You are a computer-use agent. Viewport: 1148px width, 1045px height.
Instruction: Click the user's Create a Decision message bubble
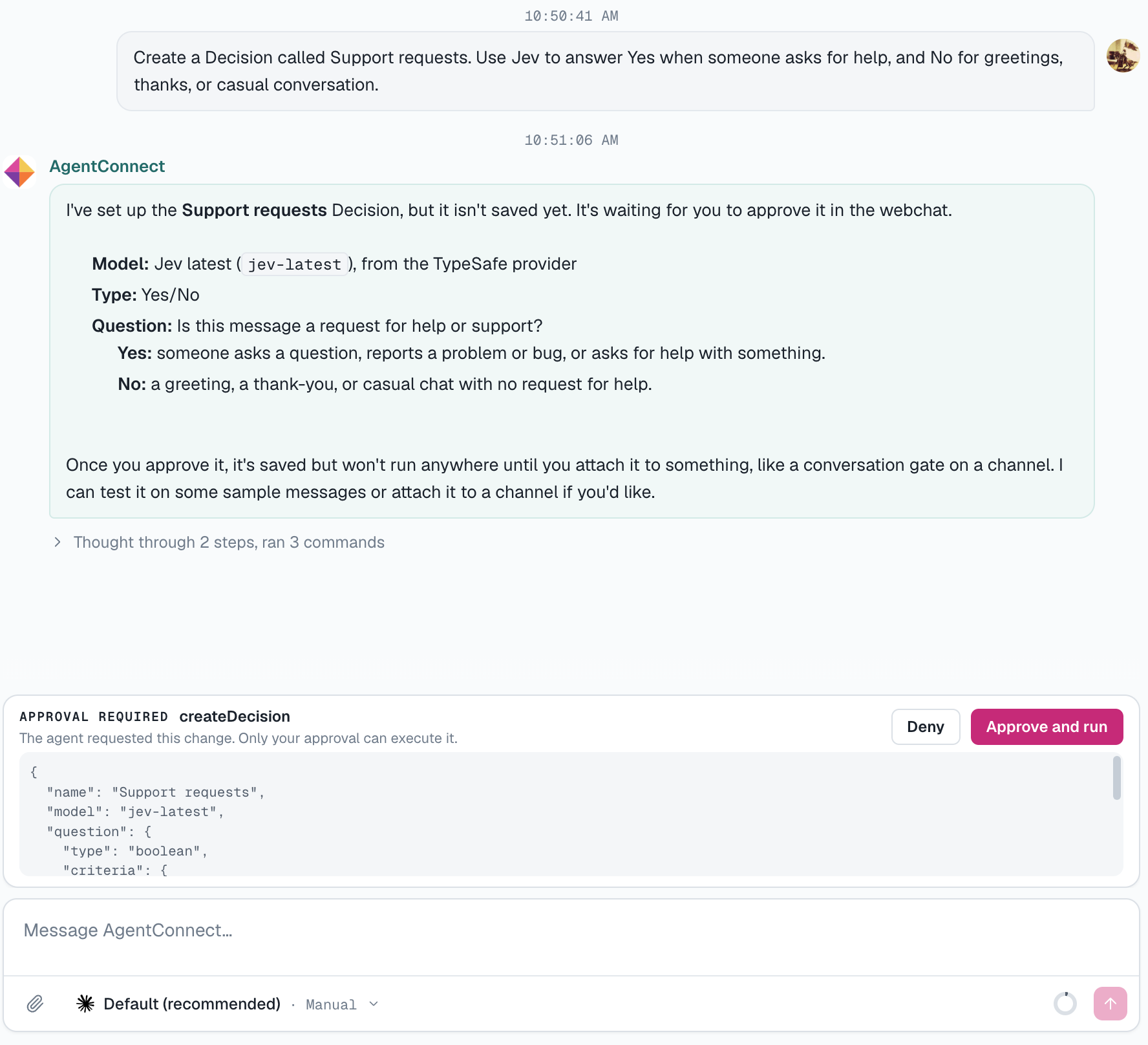click(605, 71)
